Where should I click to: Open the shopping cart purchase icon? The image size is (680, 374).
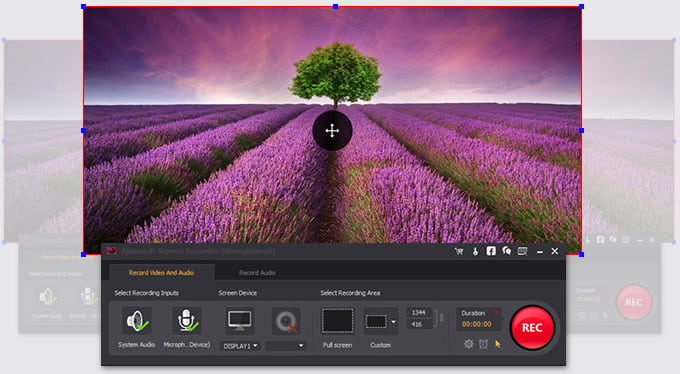coord(459,251)
